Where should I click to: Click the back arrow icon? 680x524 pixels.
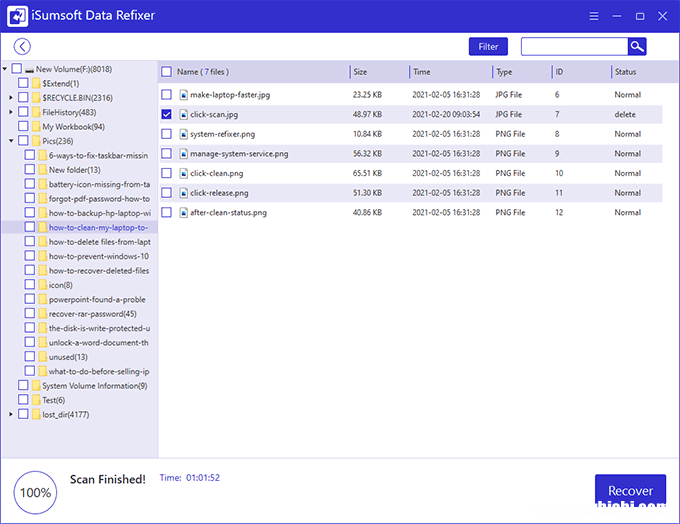(22, 46)
